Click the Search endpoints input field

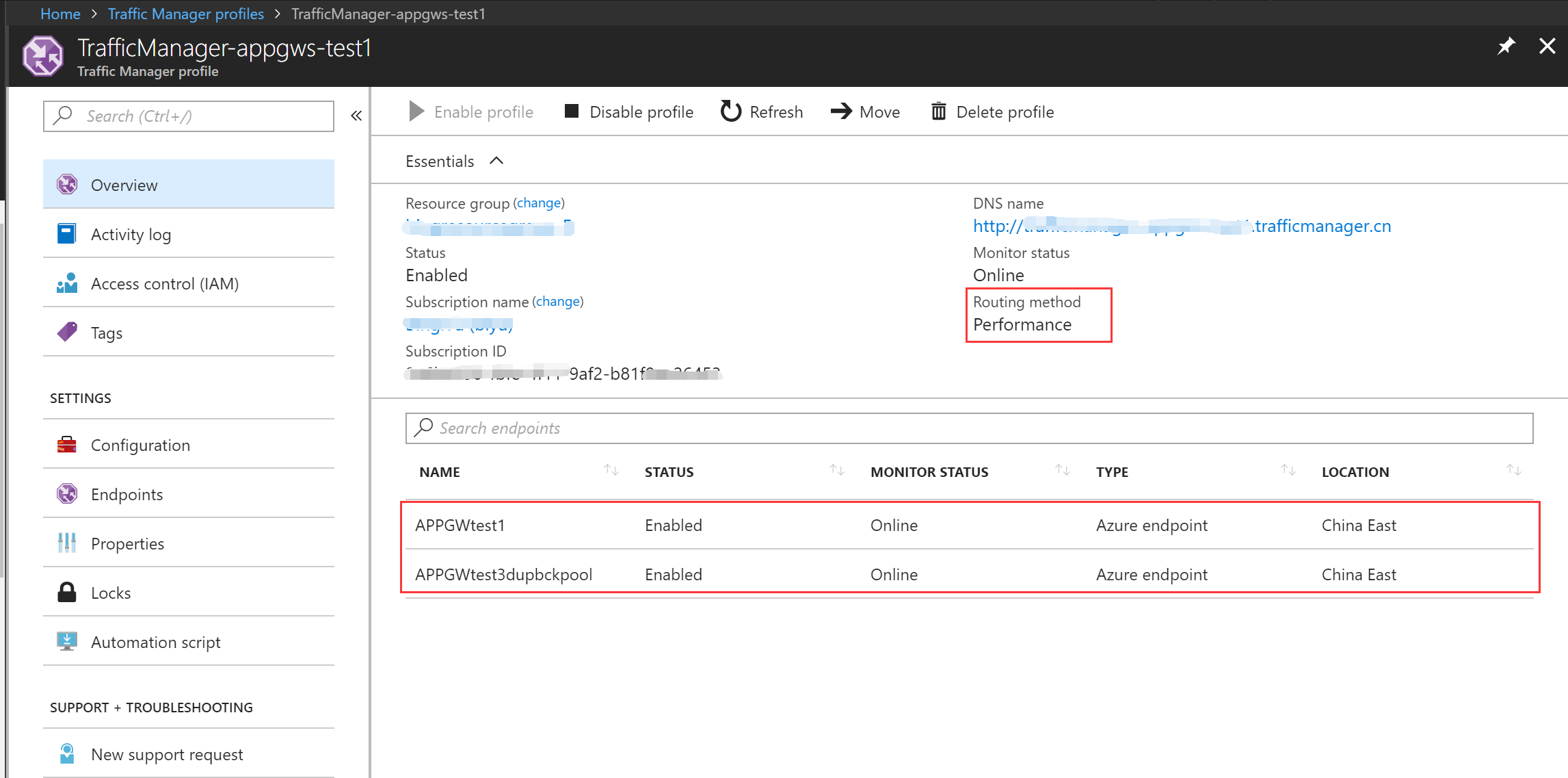point(969,428)
